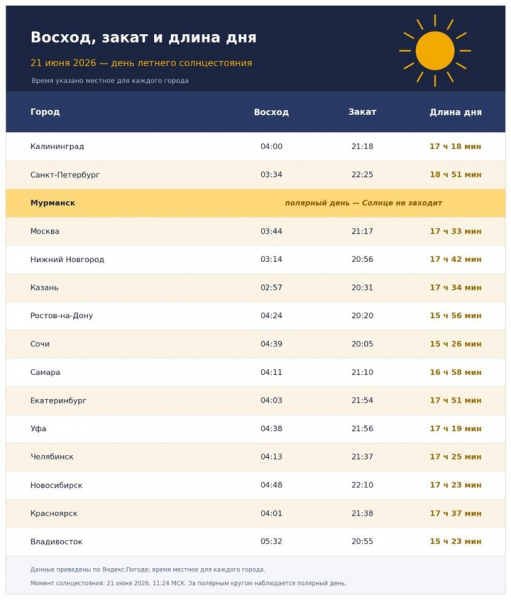Viewport: 511px width, 600px height.
Task: Click the polar day note for Мурманск
Action: click(x=363, y=203)
